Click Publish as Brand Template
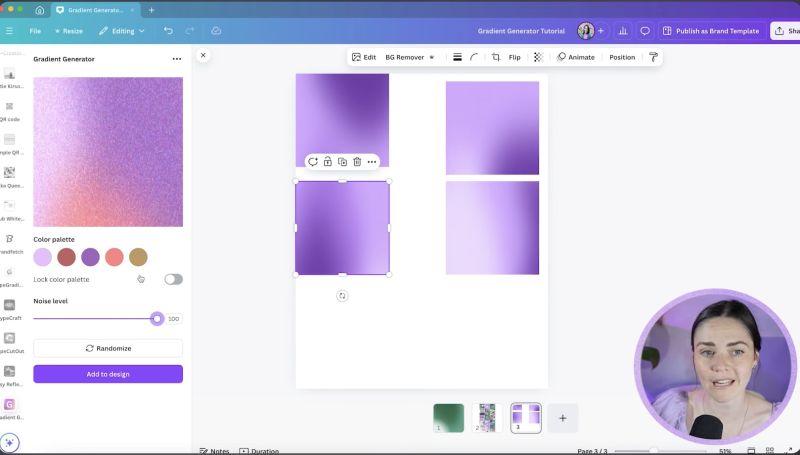 tap(712, 31)
